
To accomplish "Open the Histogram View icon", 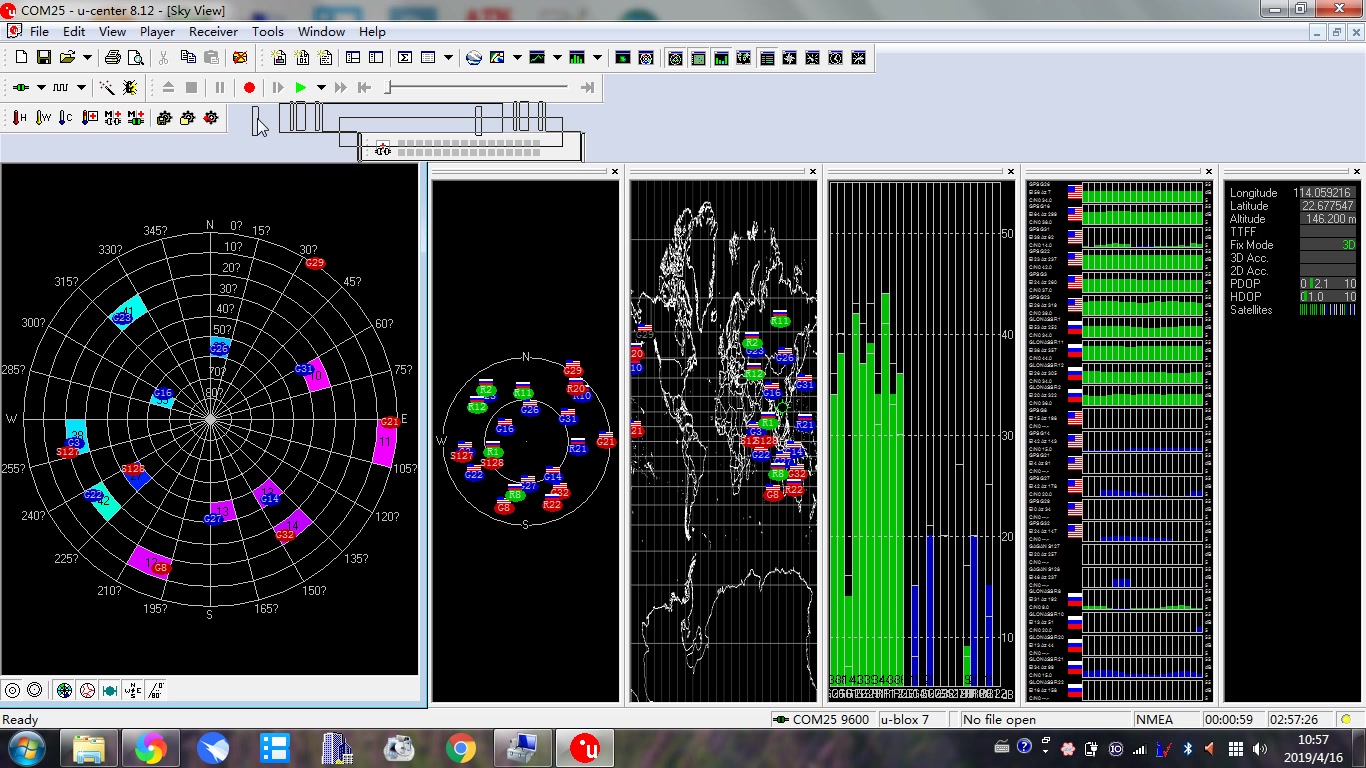I will pyautogui.click(x=577, y=58).
